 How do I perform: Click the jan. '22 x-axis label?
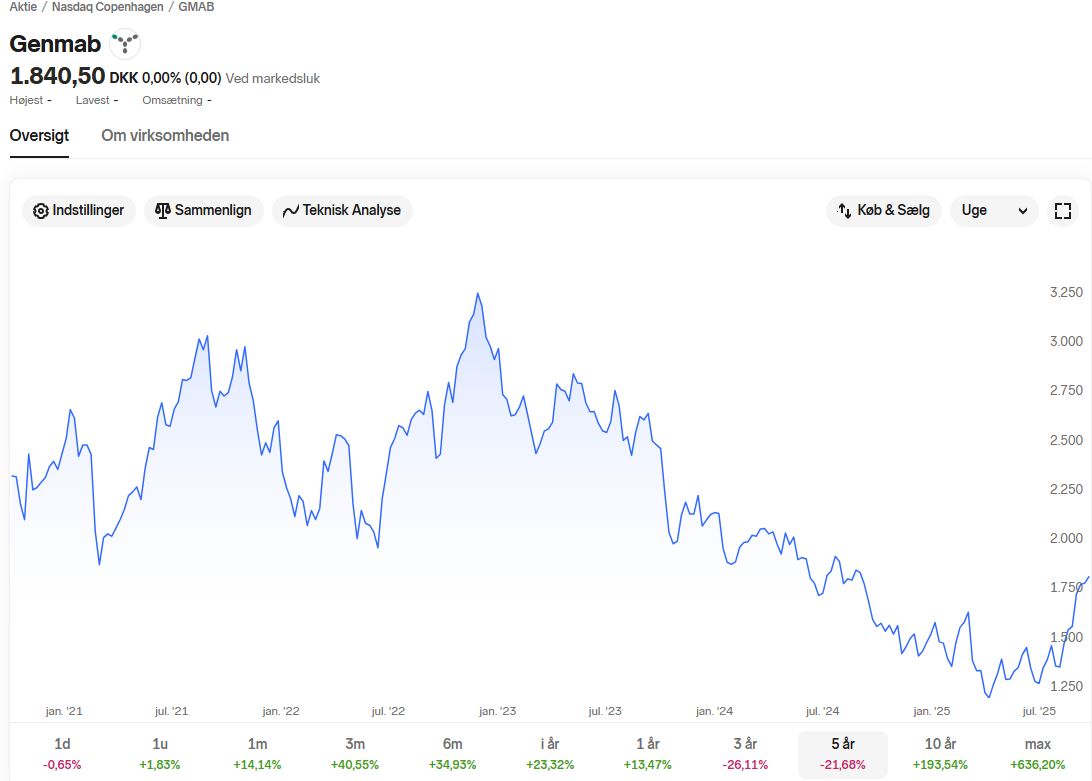(x=281, y=711)
